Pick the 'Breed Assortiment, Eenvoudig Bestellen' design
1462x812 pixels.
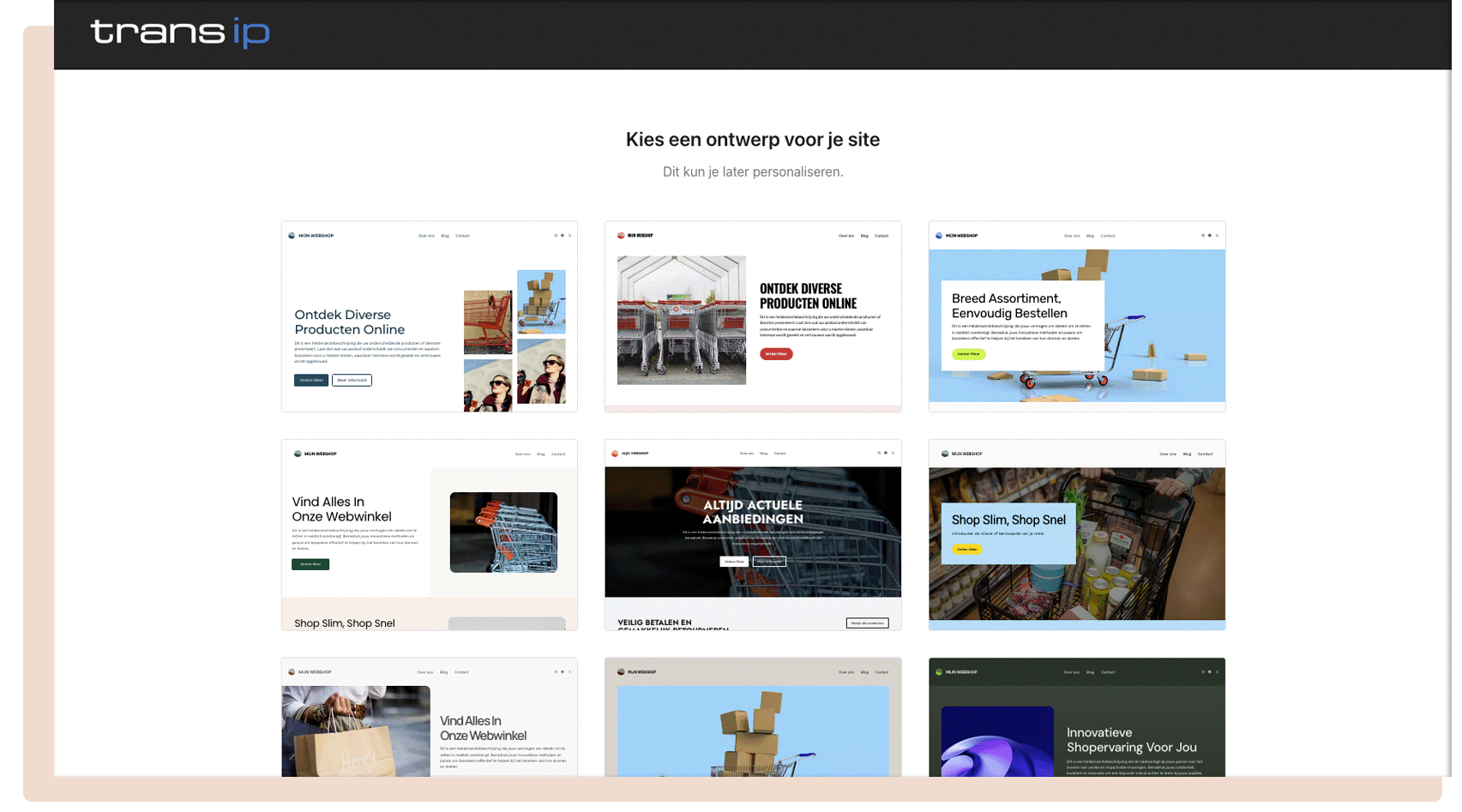click(1076, 316)
